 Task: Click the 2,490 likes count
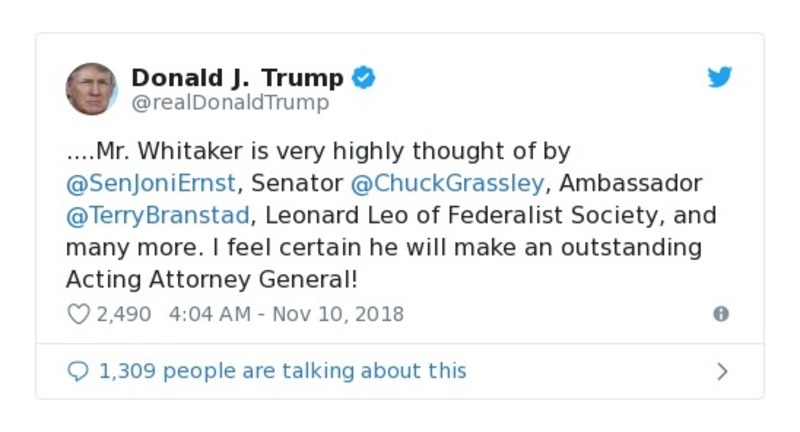123,314
